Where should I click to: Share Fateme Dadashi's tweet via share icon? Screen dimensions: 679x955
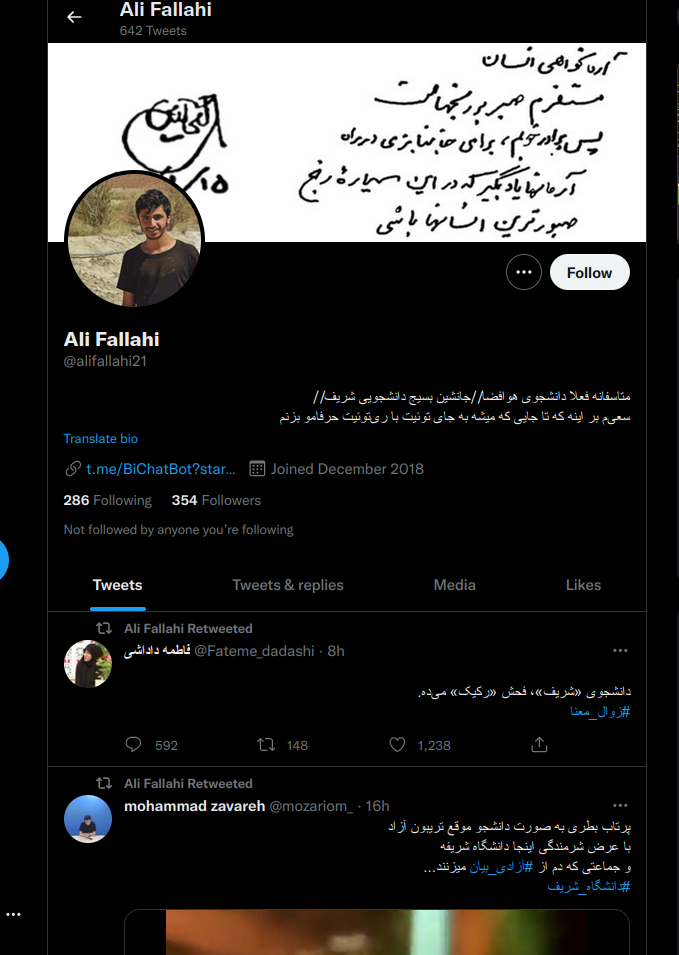click(x=540, y=745)
